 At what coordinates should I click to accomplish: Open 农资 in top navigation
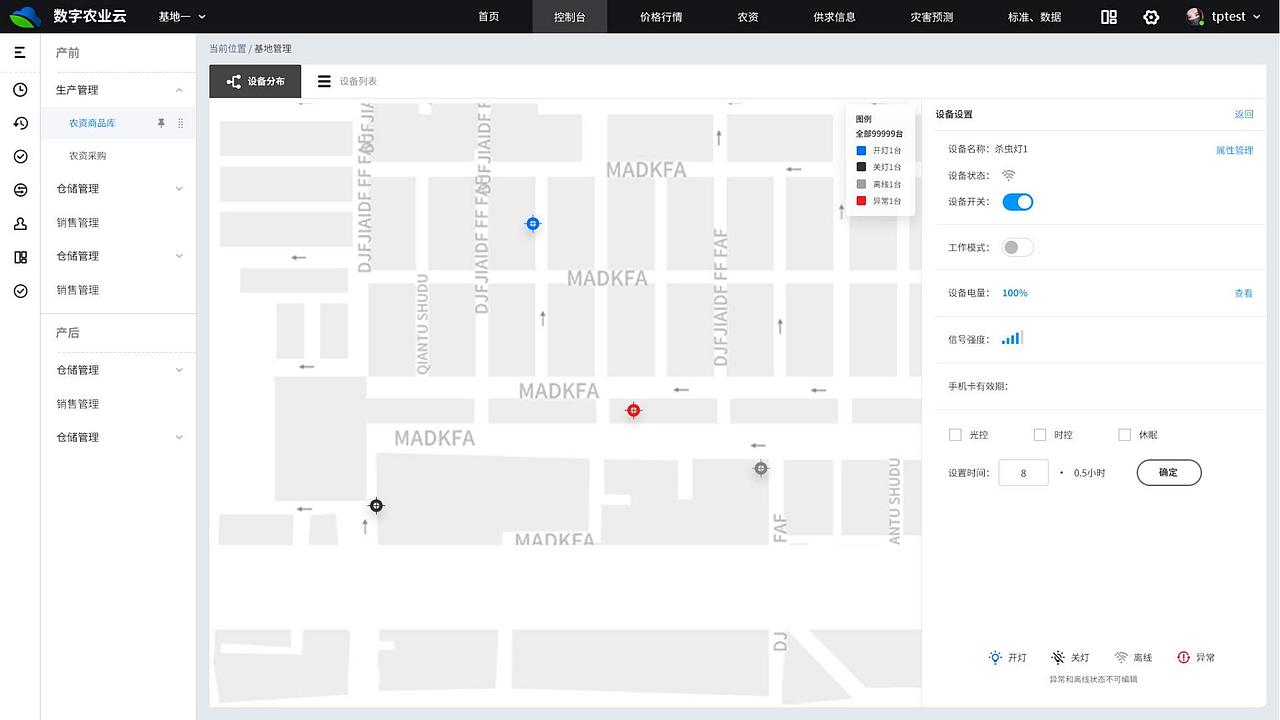pyautogui.click(x=748, y=17)
